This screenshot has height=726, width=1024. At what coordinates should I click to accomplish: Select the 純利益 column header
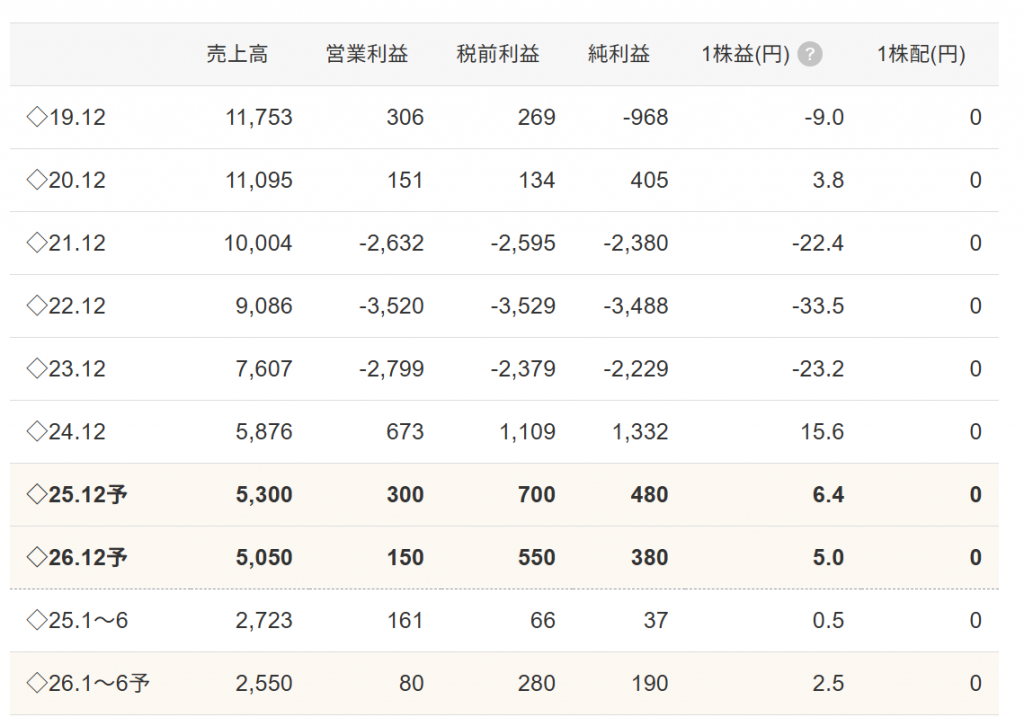619,55
